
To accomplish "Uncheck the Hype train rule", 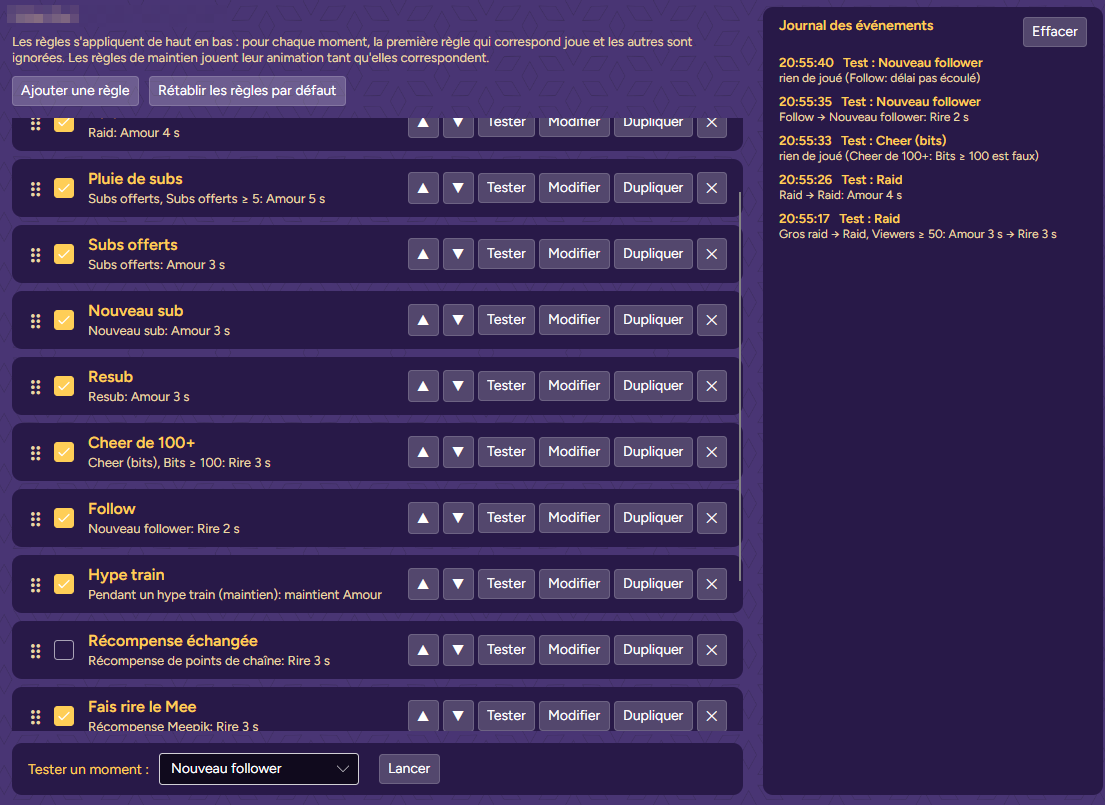I will 64,584.
